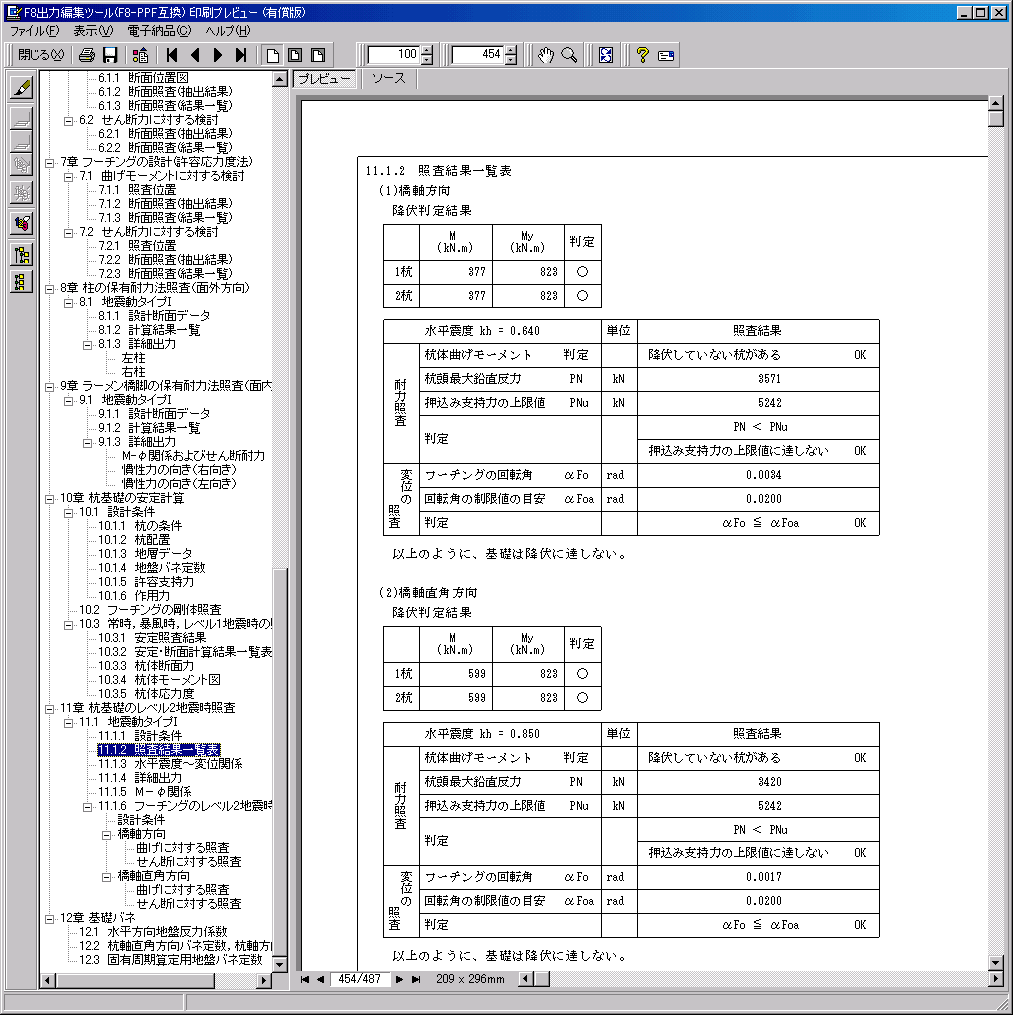This screenshot has width=1013, height=1015.
Task: Switch to the プレビュー tab
Action: (x=324, y=79)
